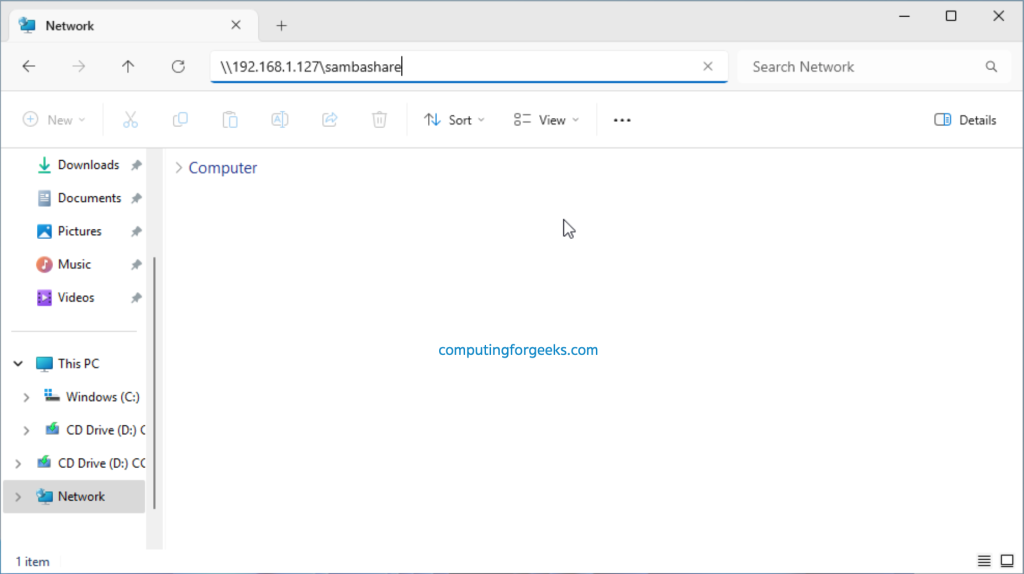Screen dimensions: 1024x574
Task: Open the Sort dropdown
Action: point(455,120)
